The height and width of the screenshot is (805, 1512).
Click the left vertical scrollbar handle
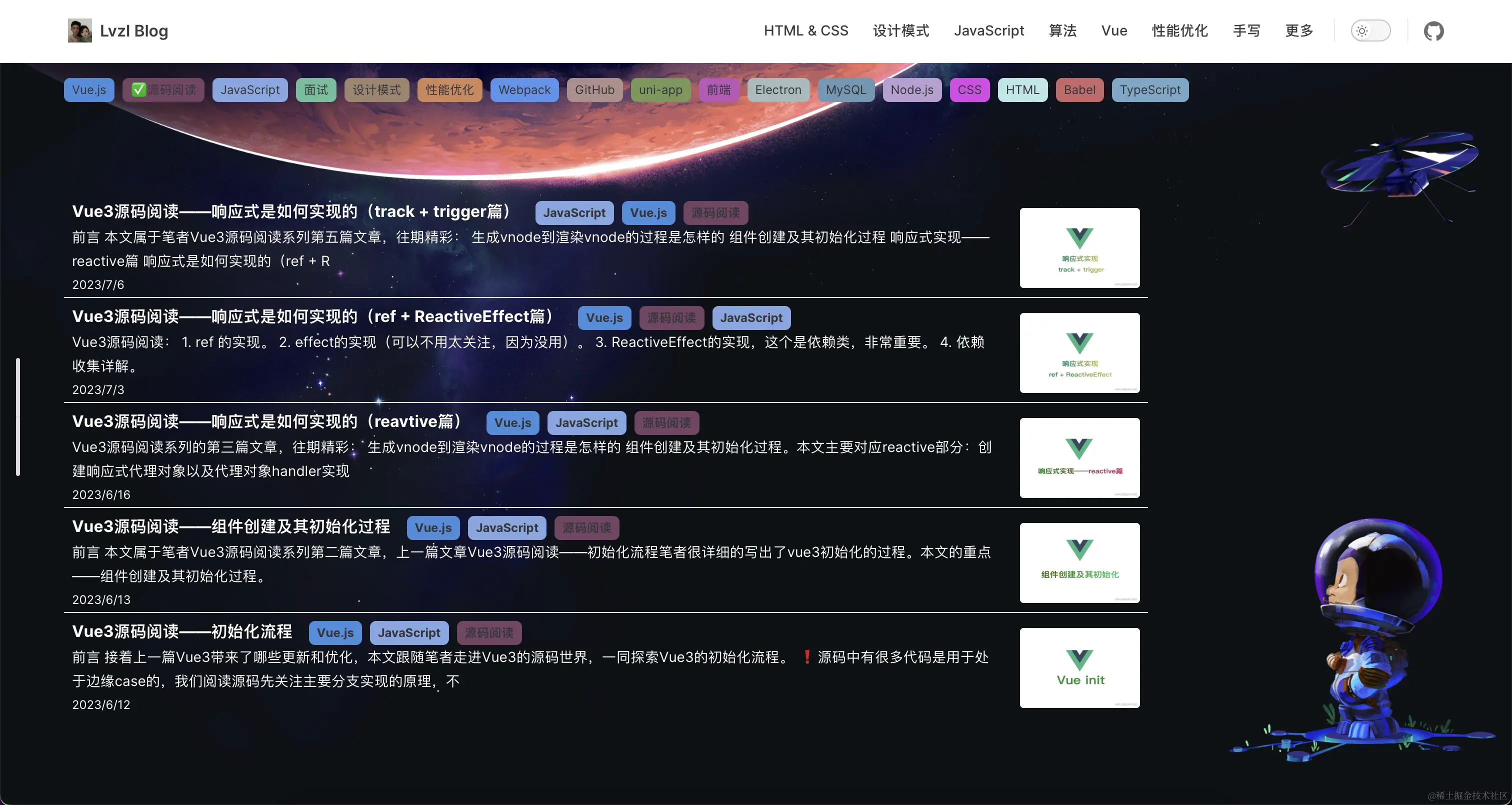(18, 416)
